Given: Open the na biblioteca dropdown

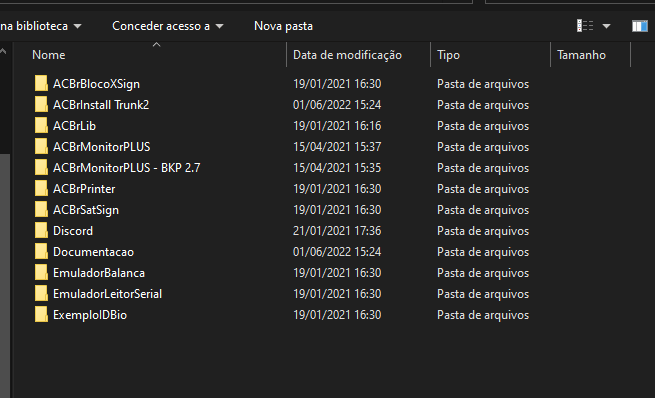Looking at the screenshot, I should pyautogui.click(x=41, y=26).
